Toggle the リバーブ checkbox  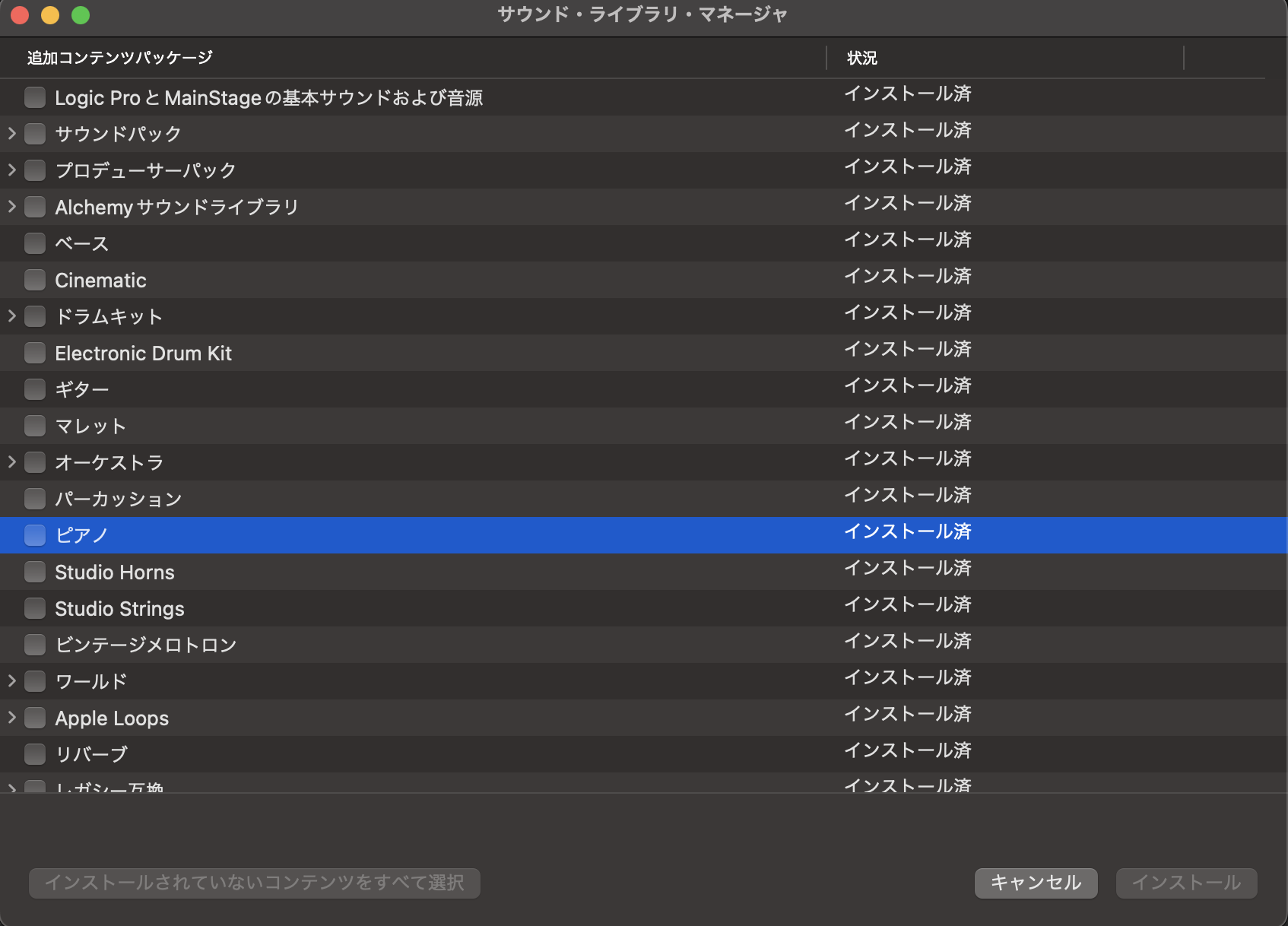click(35, 754)
